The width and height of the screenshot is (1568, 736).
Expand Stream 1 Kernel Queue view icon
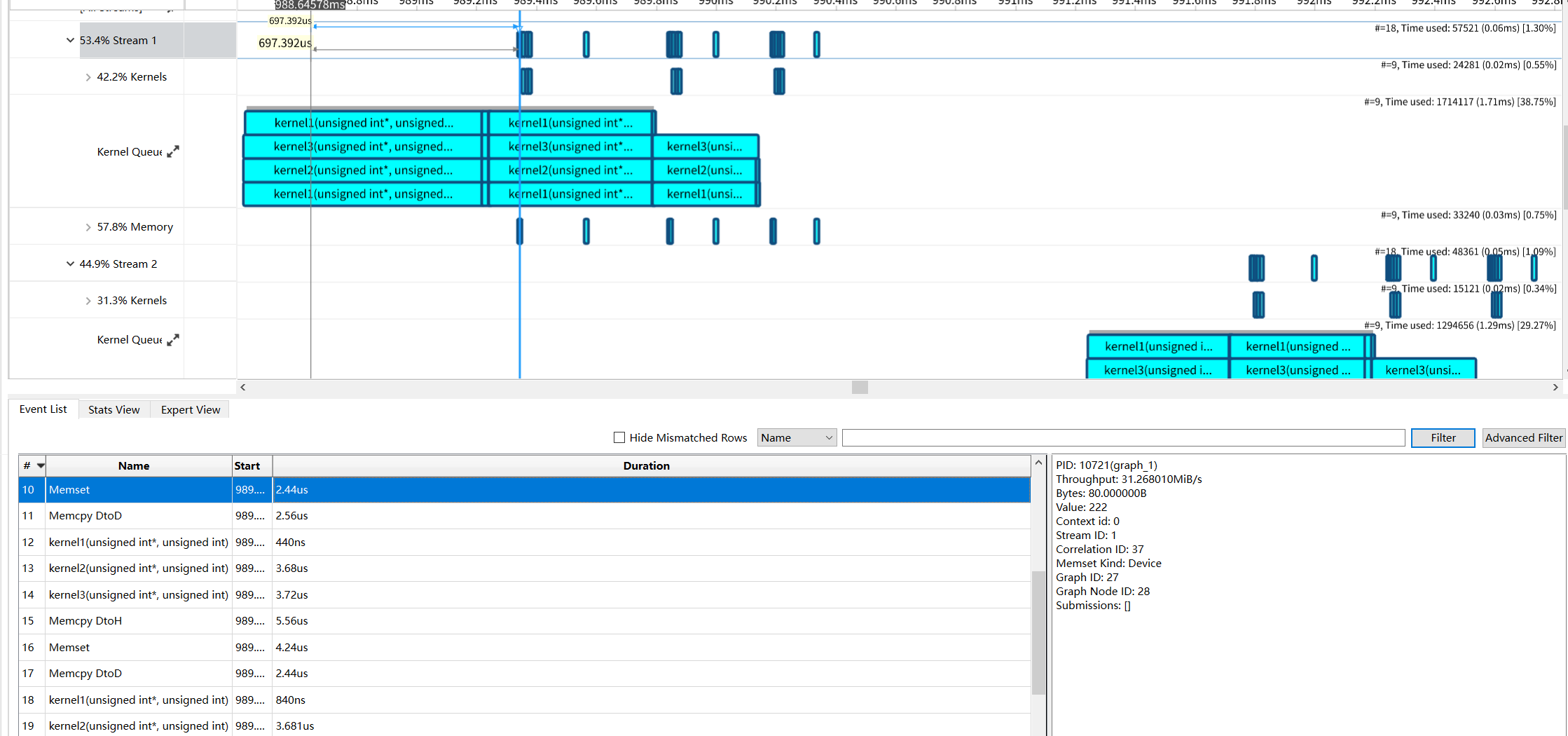pyautogui.click(x=173, y=151)
